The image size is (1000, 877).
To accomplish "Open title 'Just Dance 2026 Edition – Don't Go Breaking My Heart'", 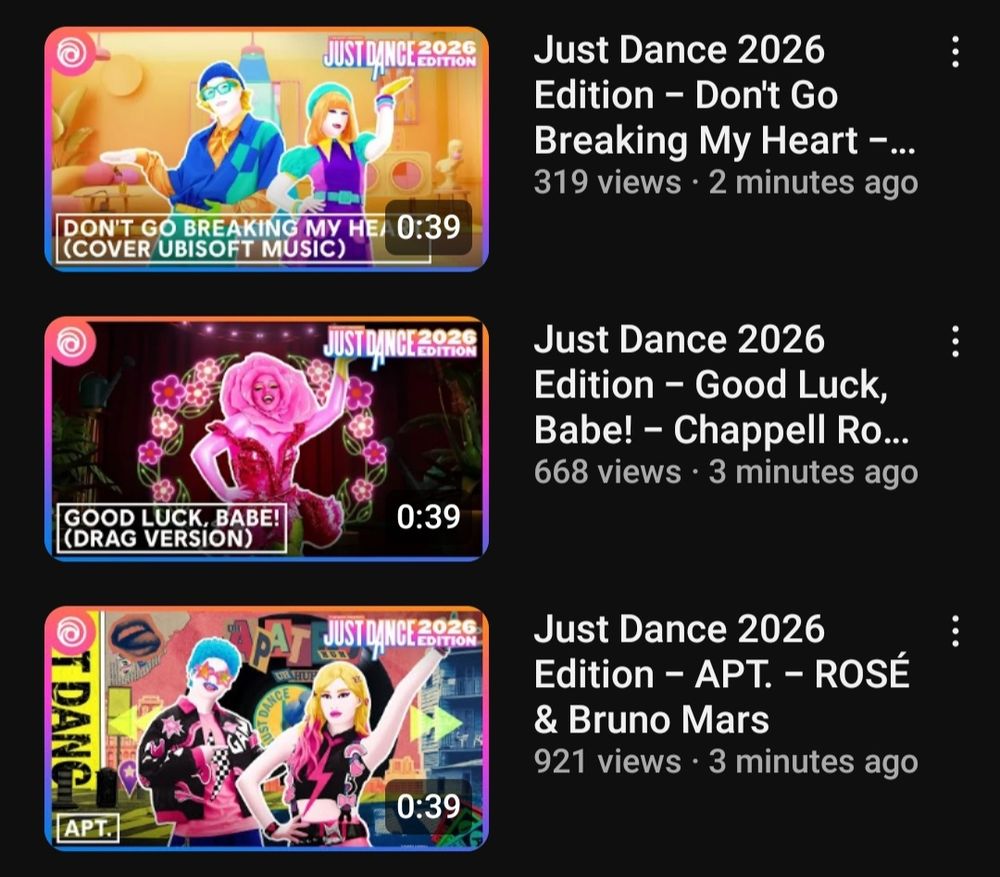I will coord(724,95).
